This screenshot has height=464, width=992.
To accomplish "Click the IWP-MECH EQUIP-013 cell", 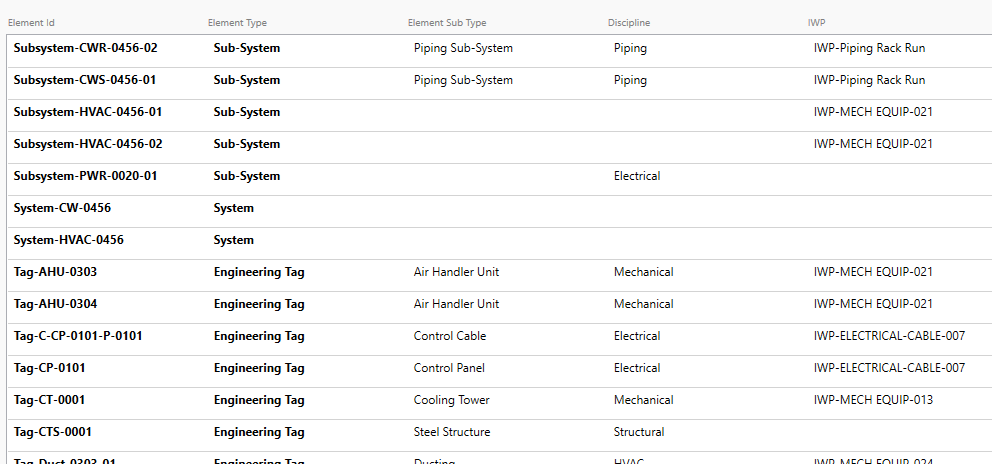I will (873, 400).
